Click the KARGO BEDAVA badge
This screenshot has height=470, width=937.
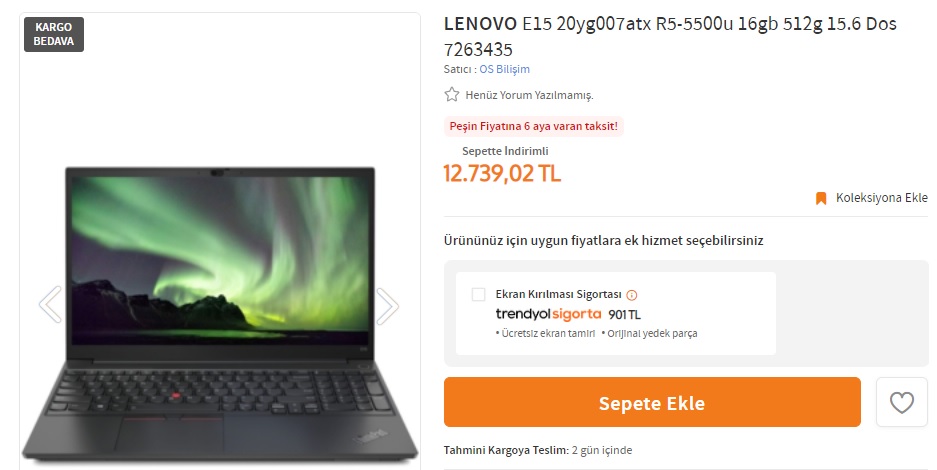point(54,34)
